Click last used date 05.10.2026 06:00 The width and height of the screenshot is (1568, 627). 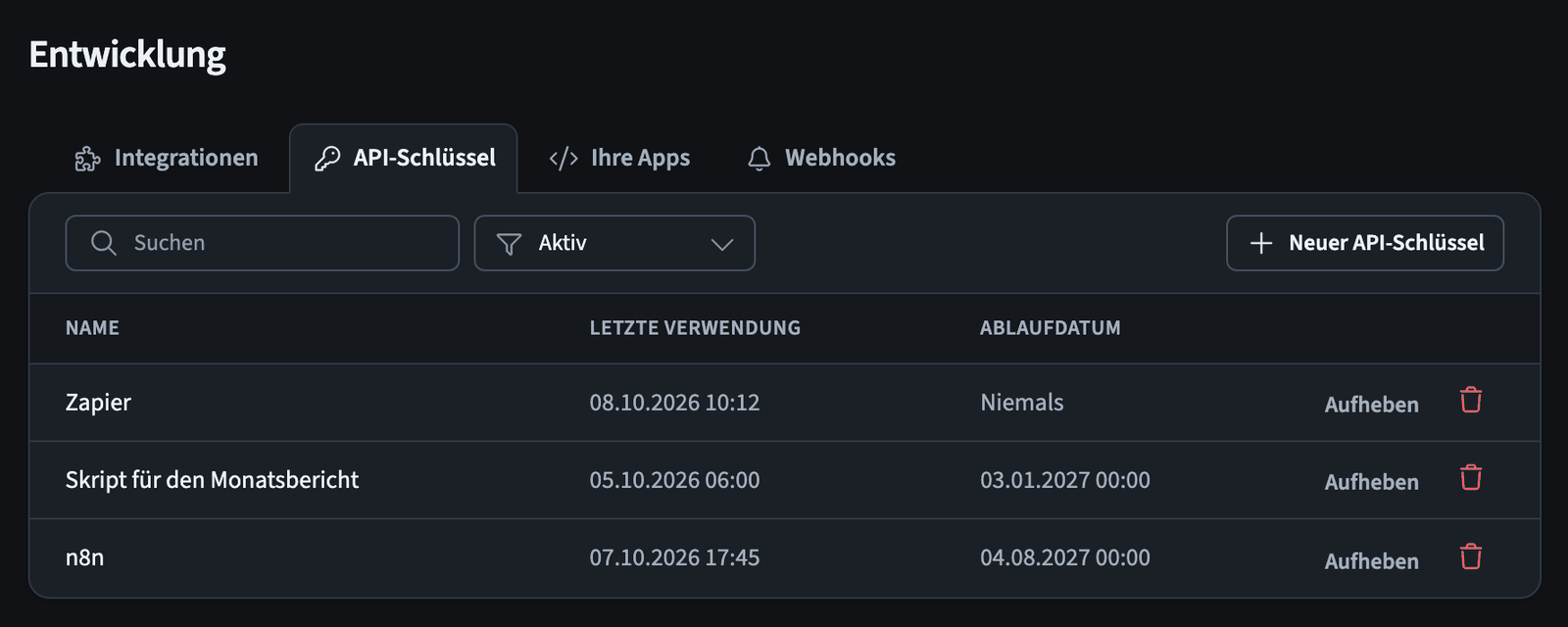pos(674,480)
